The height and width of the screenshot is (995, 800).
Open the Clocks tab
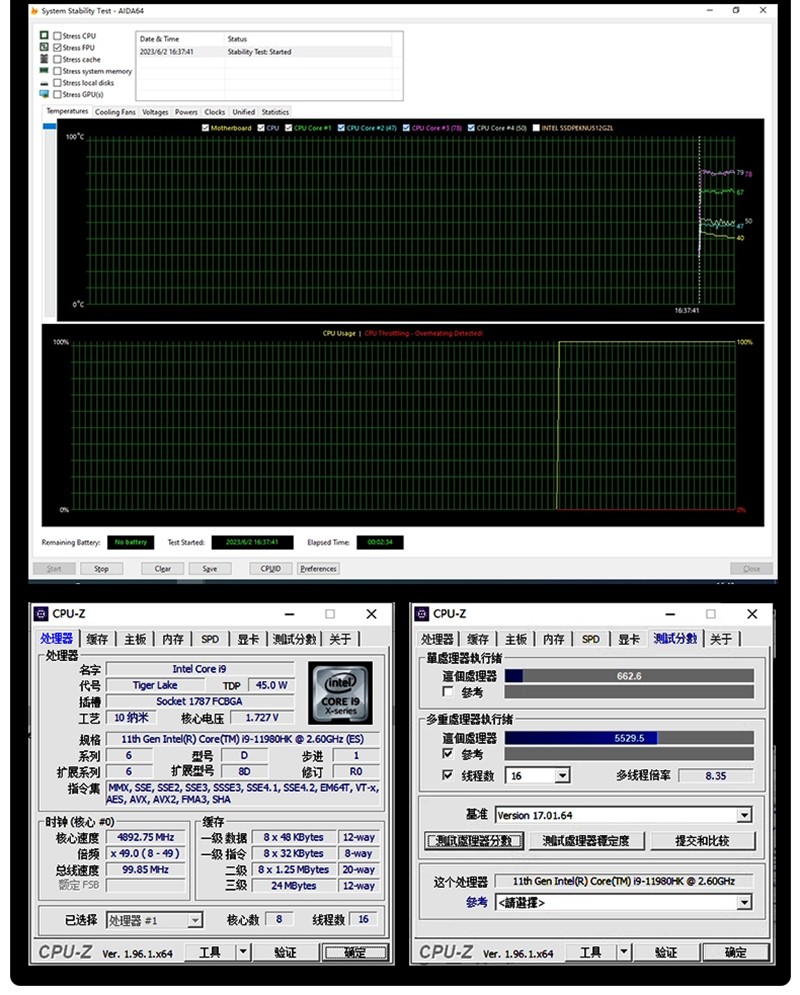(x=214, y=112)
